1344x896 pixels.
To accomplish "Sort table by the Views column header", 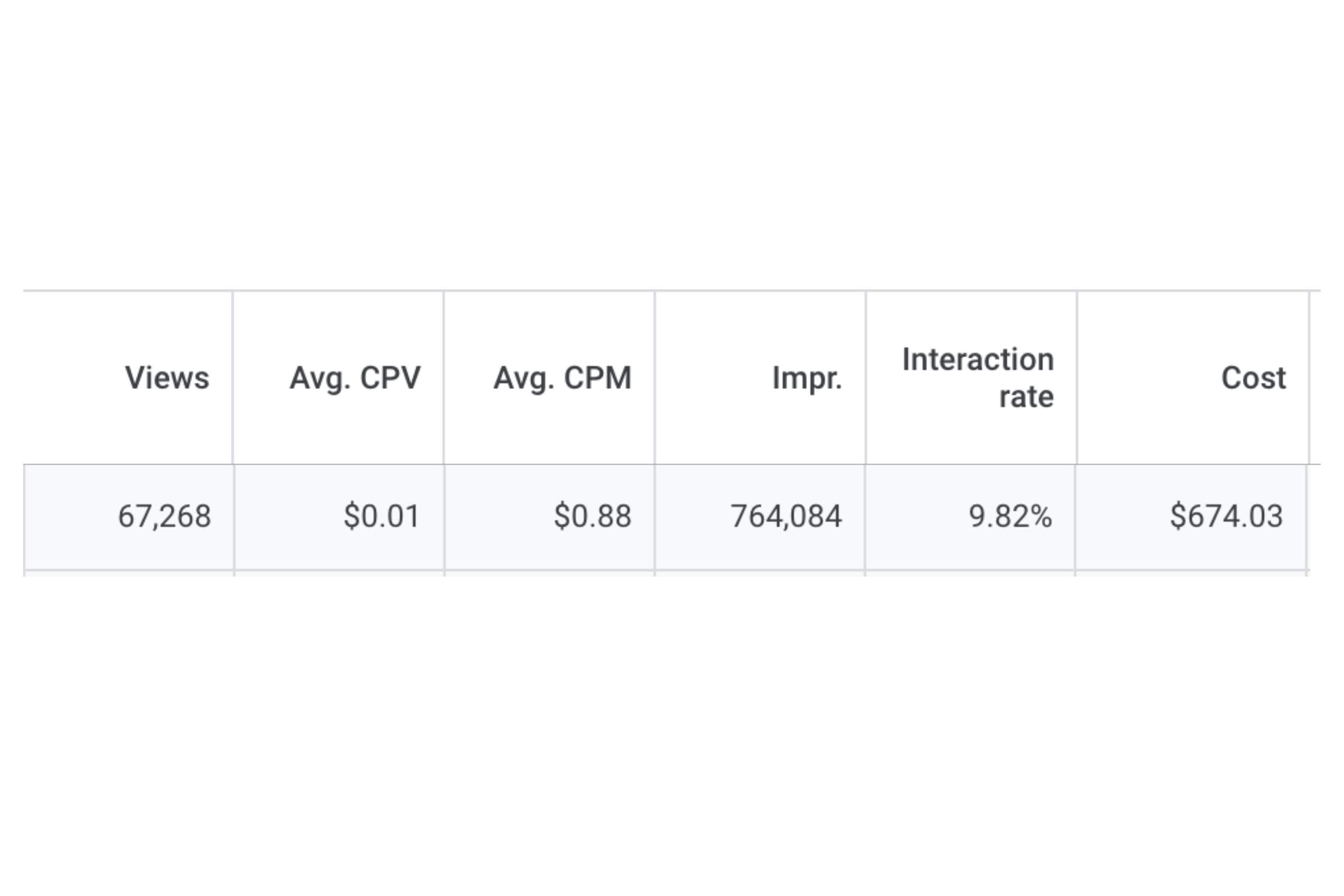I will [167, 378].
